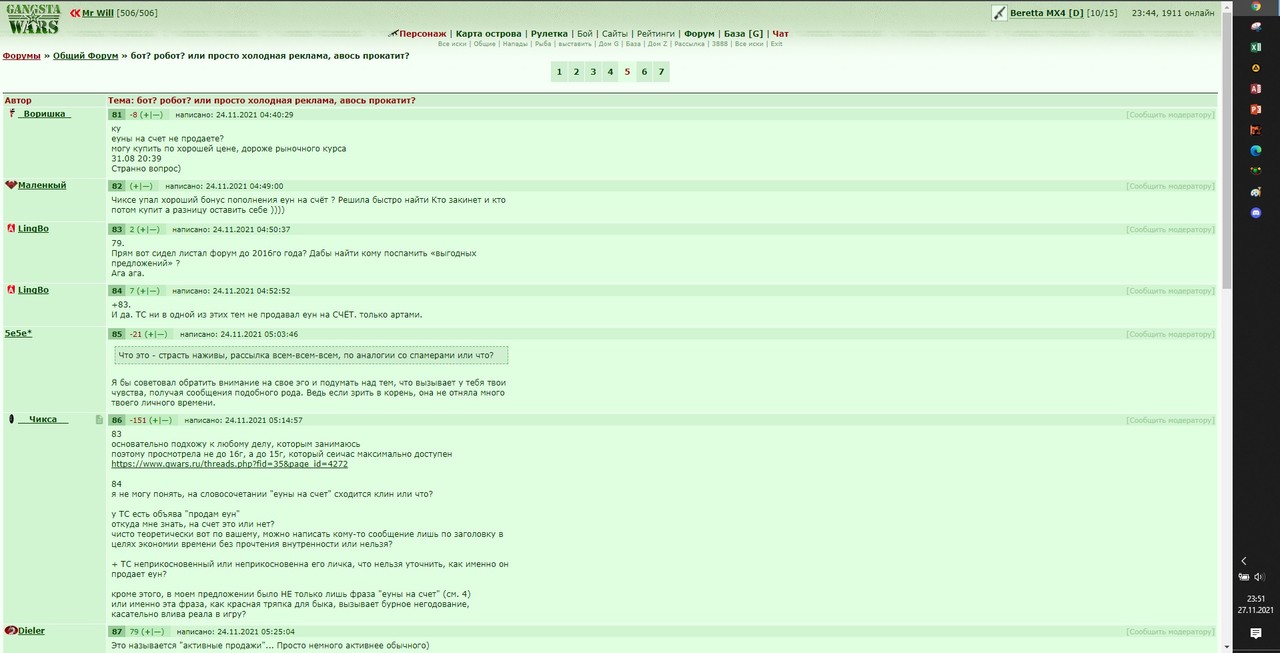
Task: Click the gun icon before Персонаж
Action: click(x=393, y=33)
